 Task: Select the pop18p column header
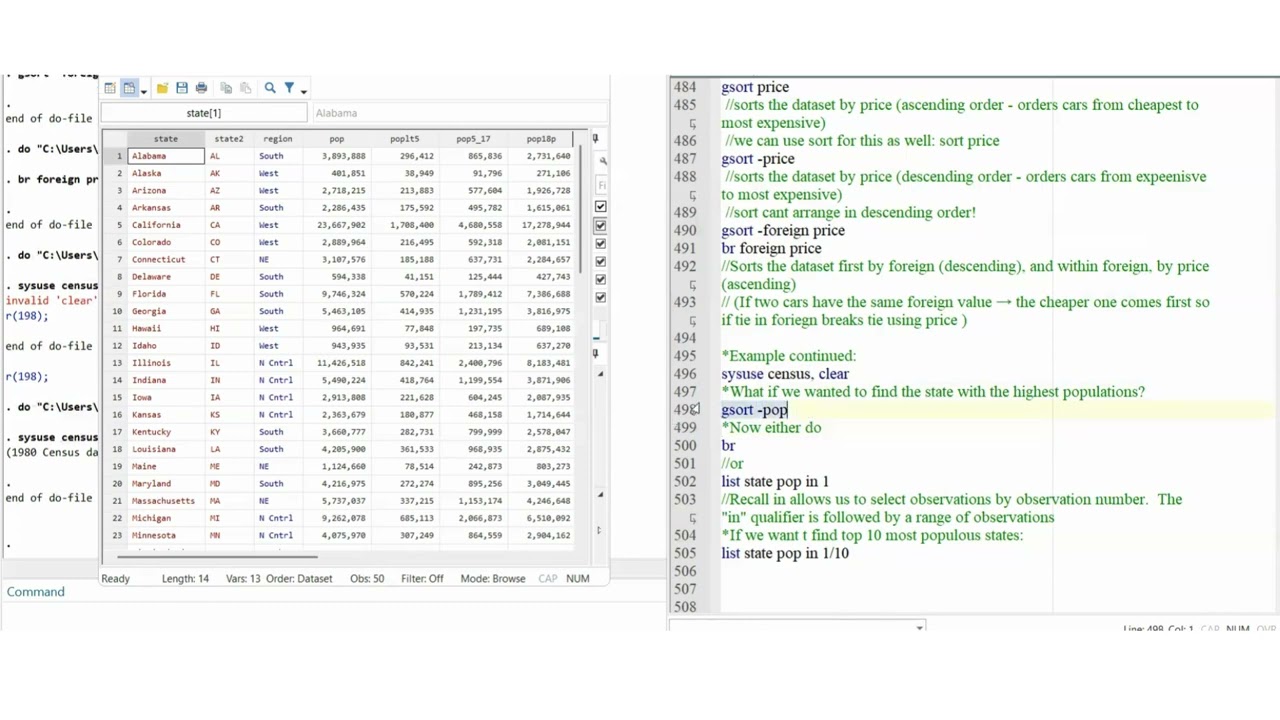click(x=541, y=139)
